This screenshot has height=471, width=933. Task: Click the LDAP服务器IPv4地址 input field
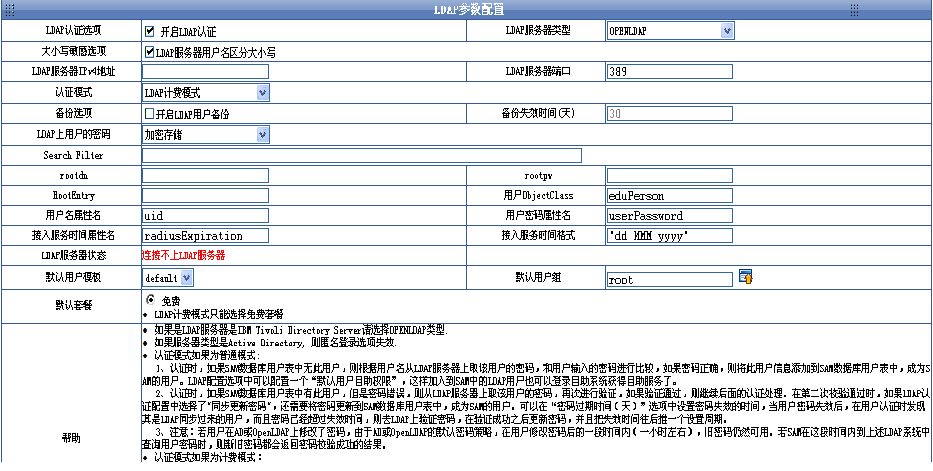(205, 72)
